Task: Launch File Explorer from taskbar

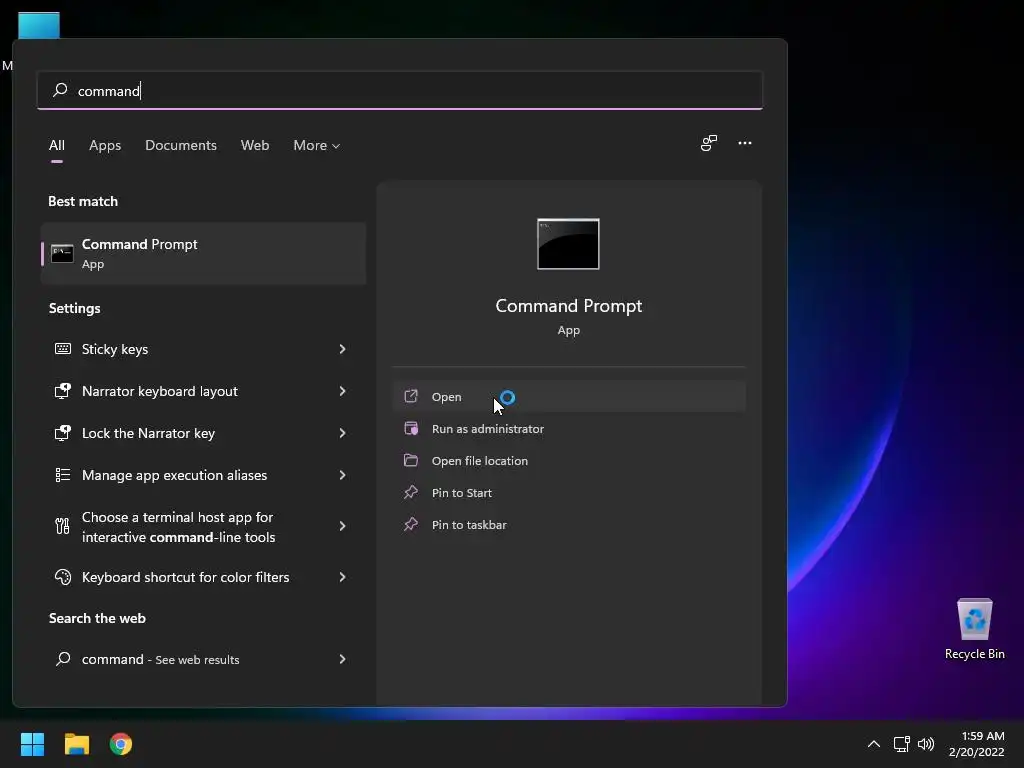Action: tap(76, 744)
